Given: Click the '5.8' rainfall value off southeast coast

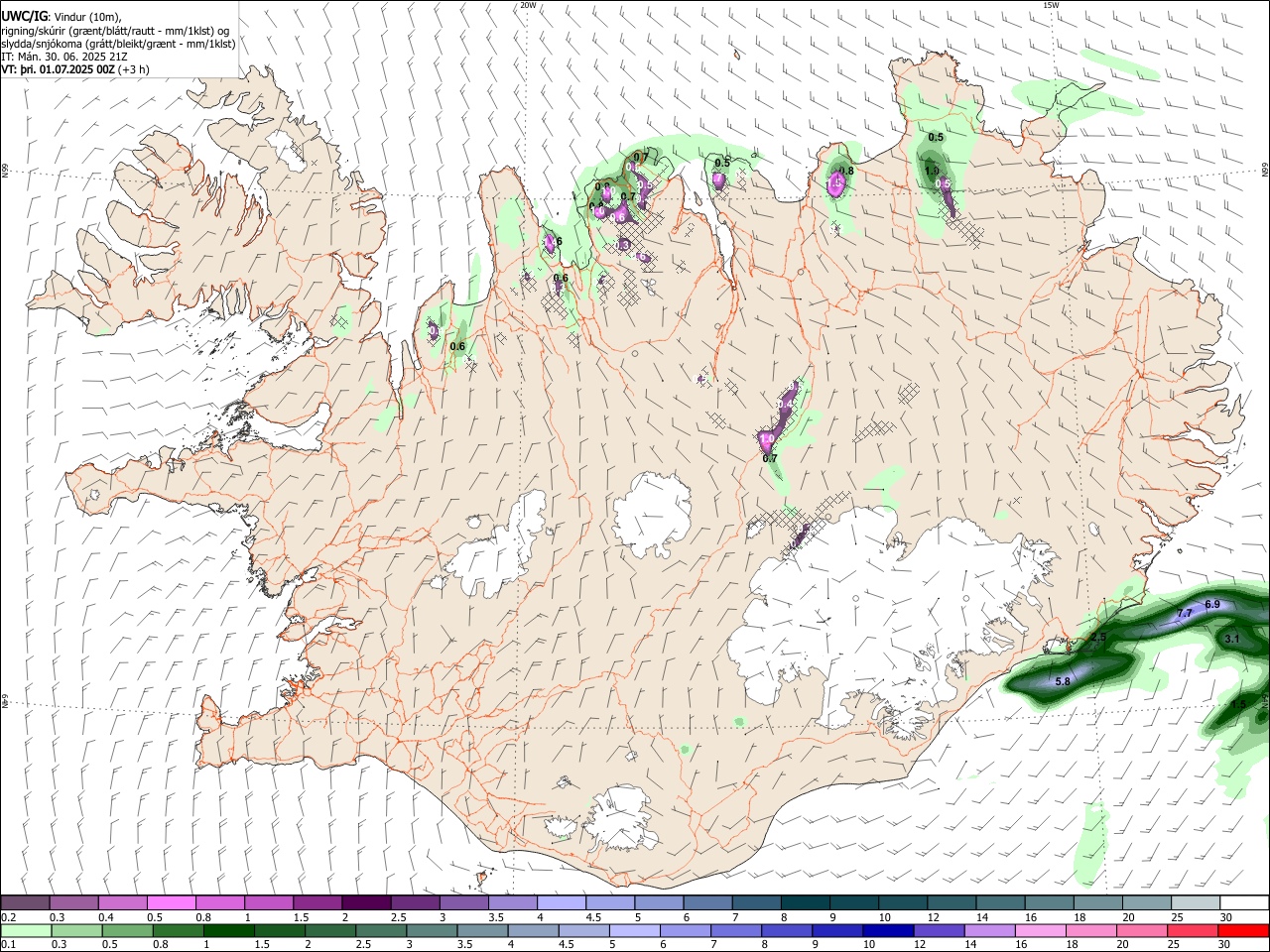Looking at the screenshot, I should pyautogui.click(x=1063, y=681).
